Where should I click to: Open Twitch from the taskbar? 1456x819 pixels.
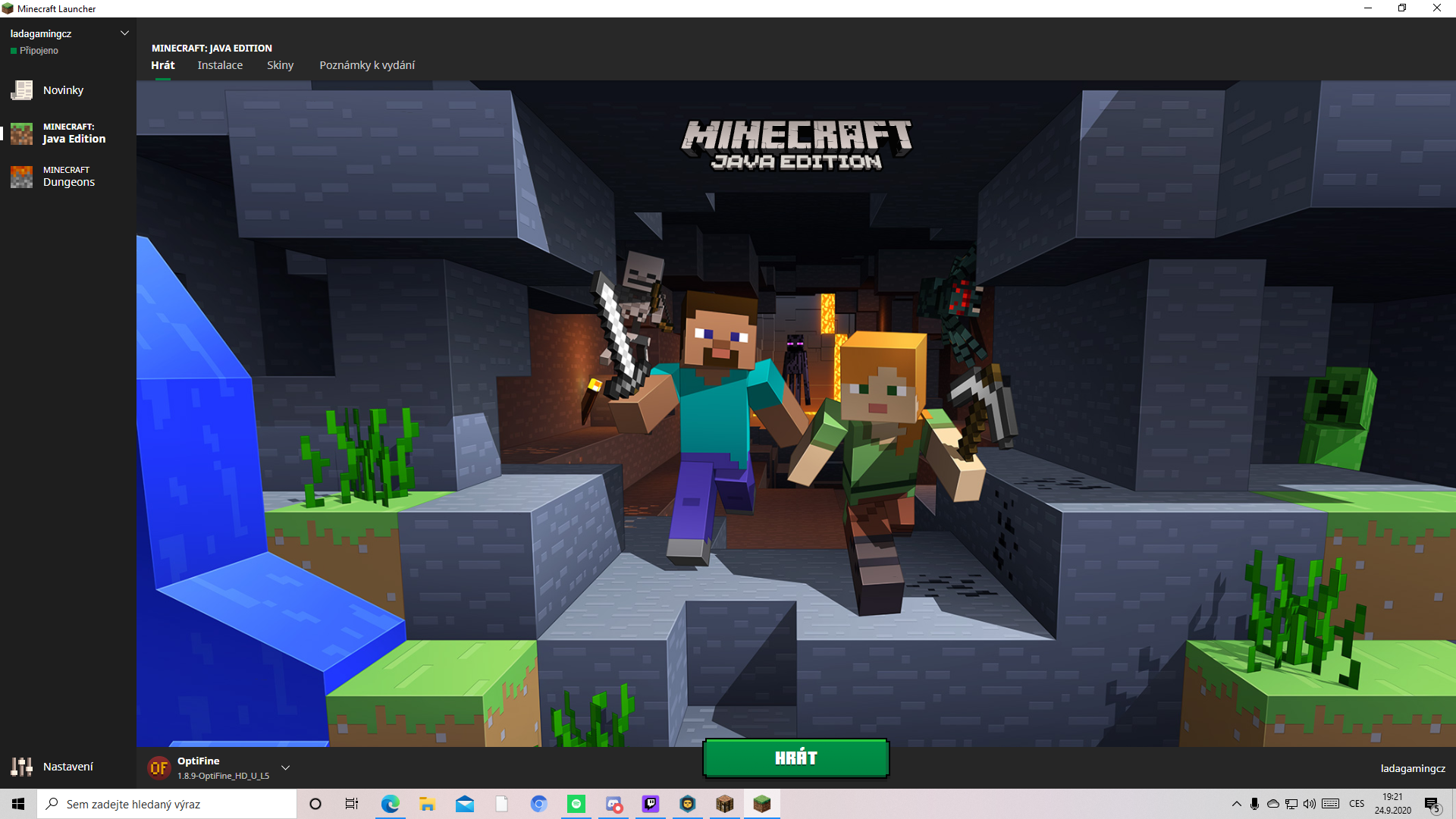tap(650, 805)
